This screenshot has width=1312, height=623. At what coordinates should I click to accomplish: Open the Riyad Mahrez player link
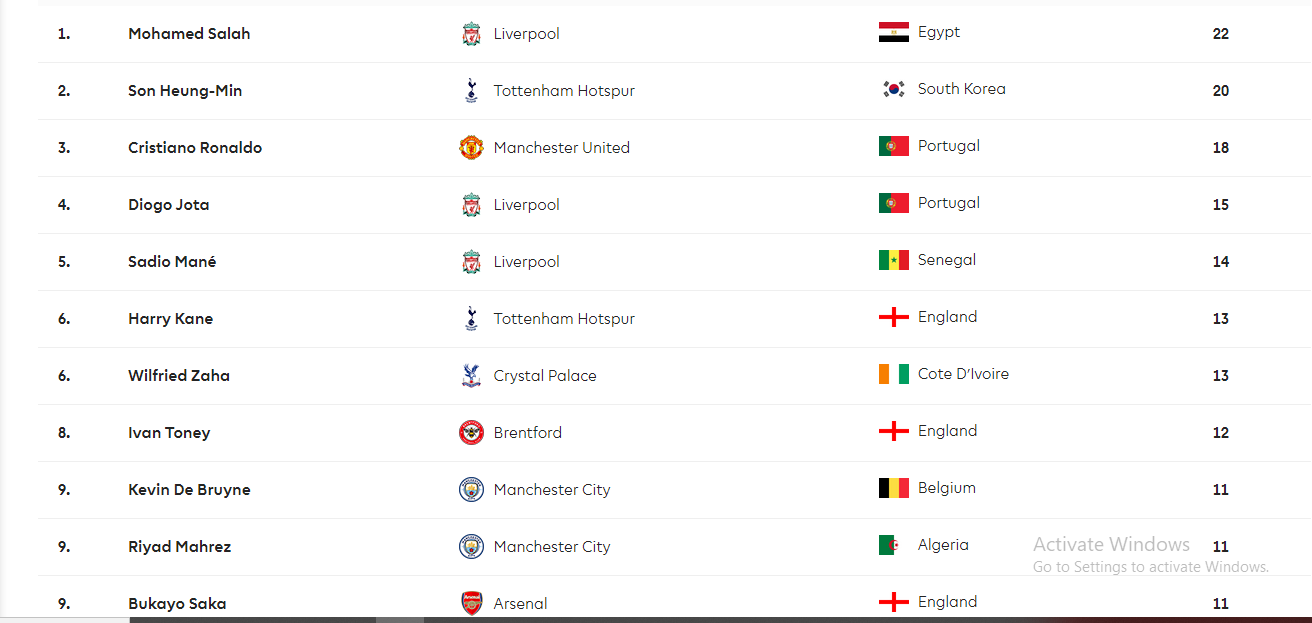point(179,547)
